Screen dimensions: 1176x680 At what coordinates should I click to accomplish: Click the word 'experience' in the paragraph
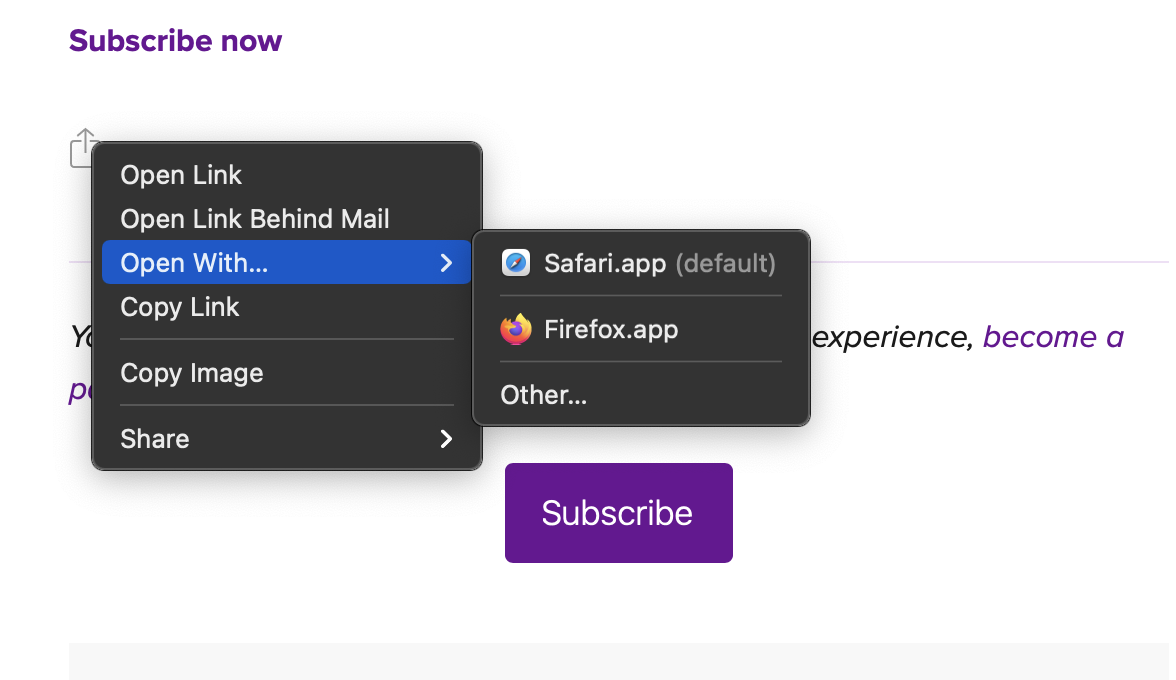[x=889, y=338]
